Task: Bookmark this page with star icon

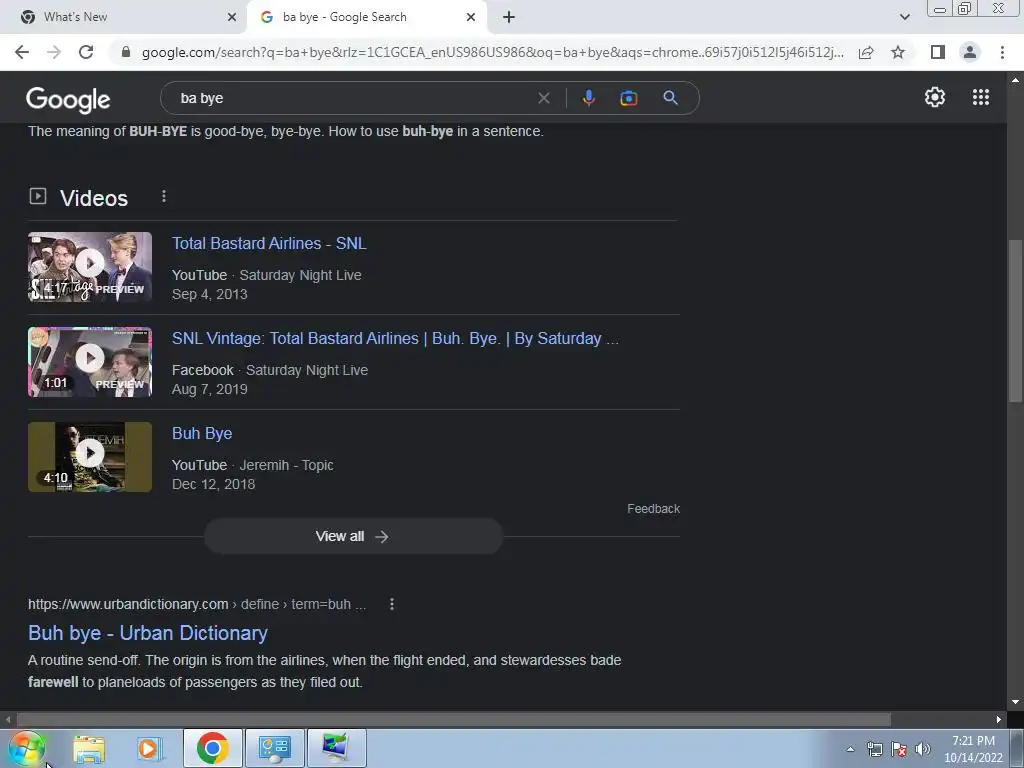Action: (898, 52)
